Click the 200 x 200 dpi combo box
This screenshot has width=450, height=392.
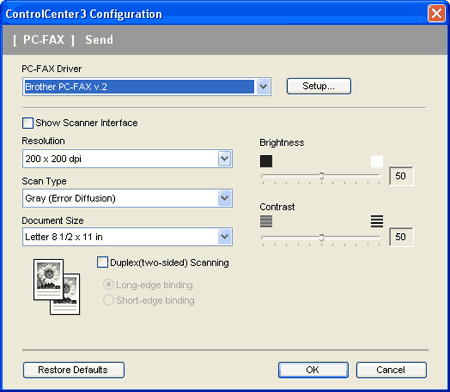127,159
